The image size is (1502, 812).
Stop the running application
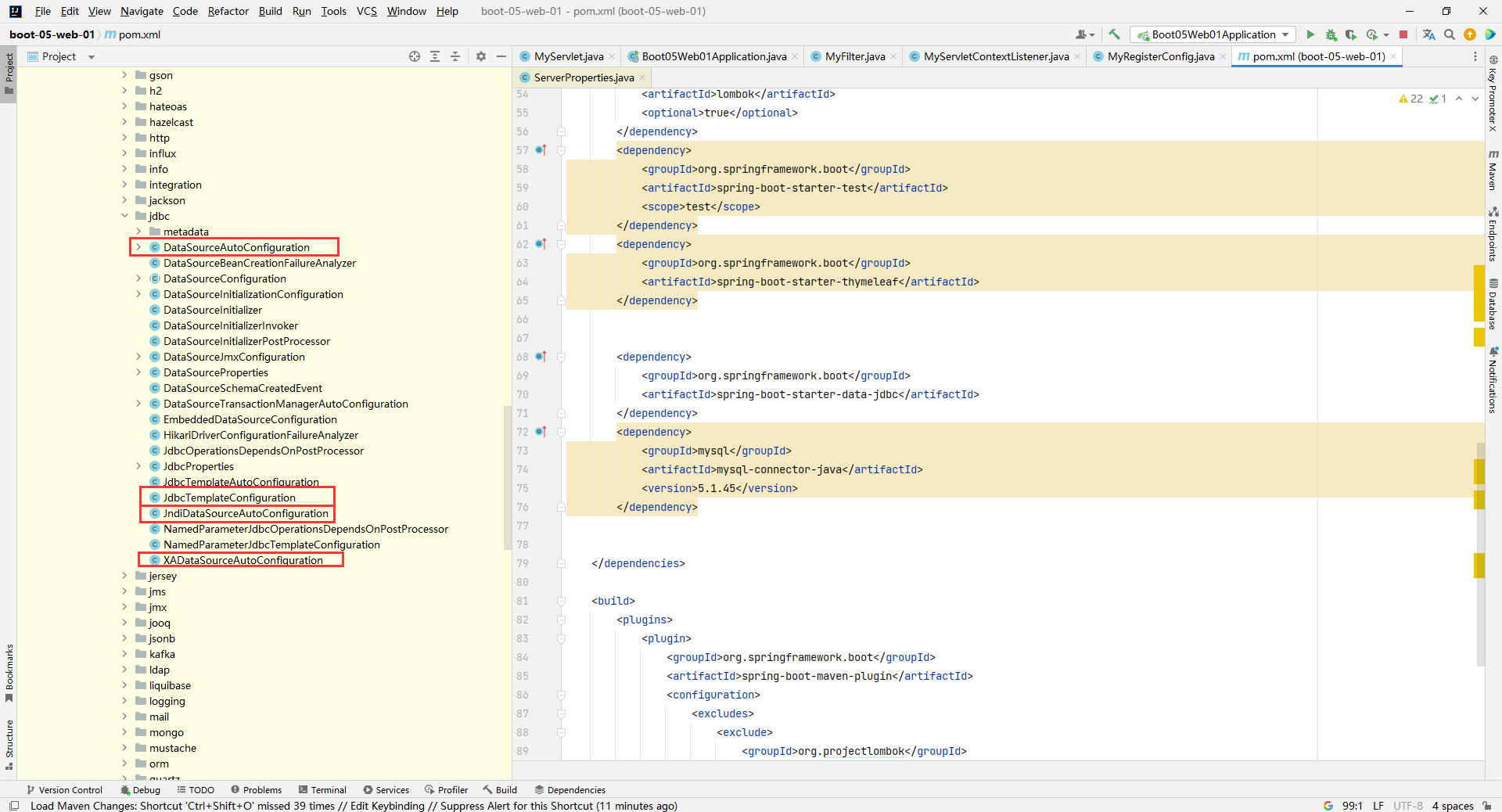(1403, 34)
